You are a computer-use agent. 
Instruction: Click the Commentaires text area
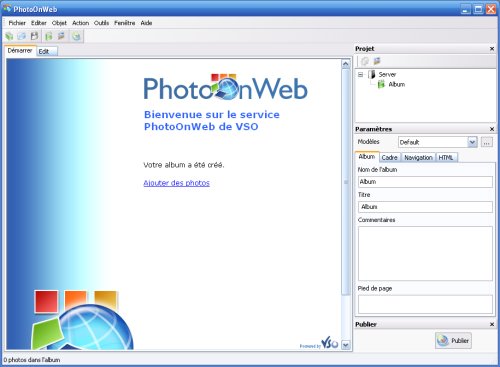click(425, 253)
